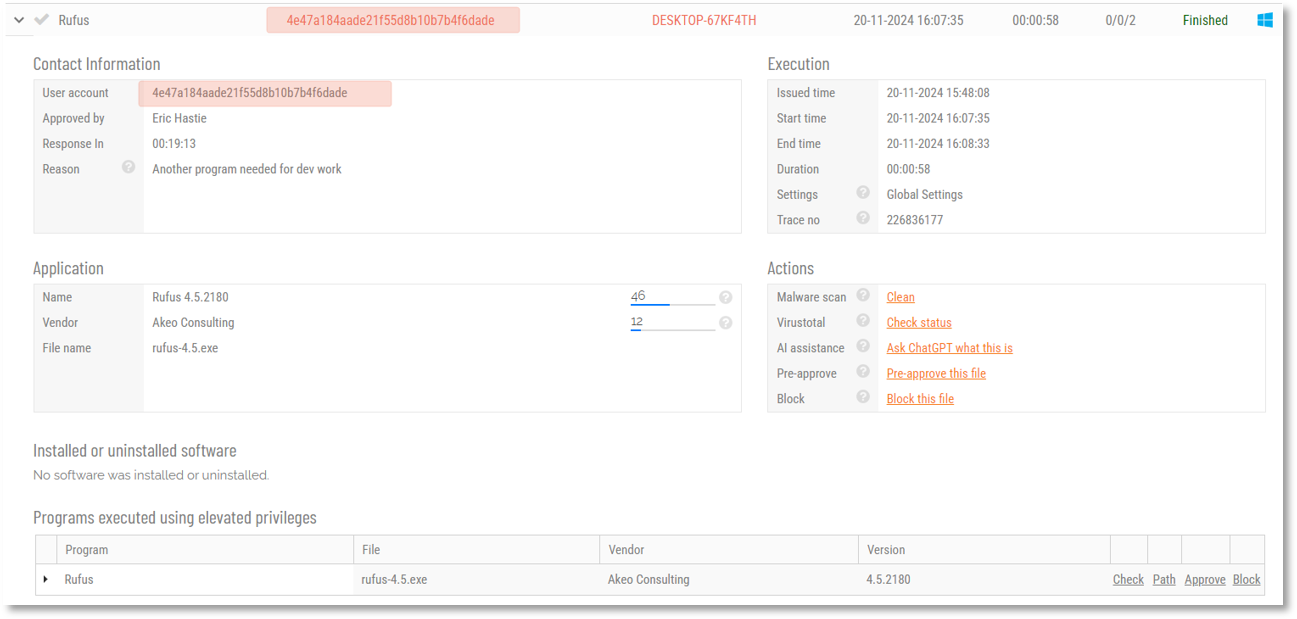Click Akeo Consulting in Application section
Viewport: 1297px width, 619px height.
193,323
